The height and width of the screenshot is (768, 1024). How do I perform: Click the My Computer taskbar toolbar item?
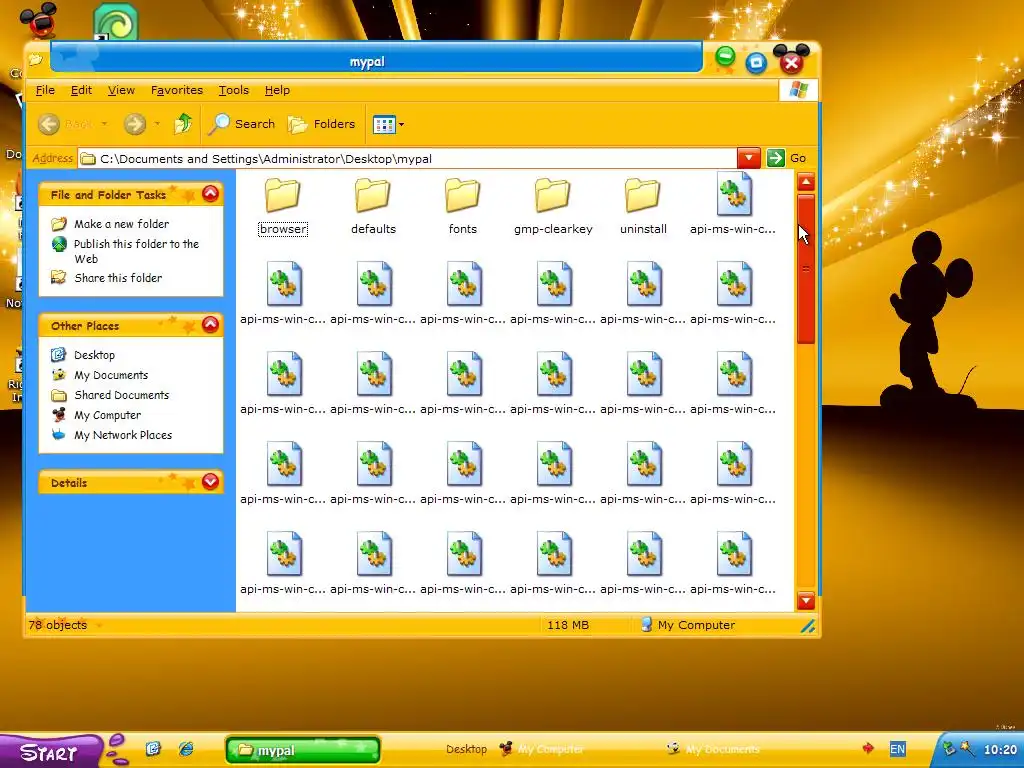click(x=541, y=749)
